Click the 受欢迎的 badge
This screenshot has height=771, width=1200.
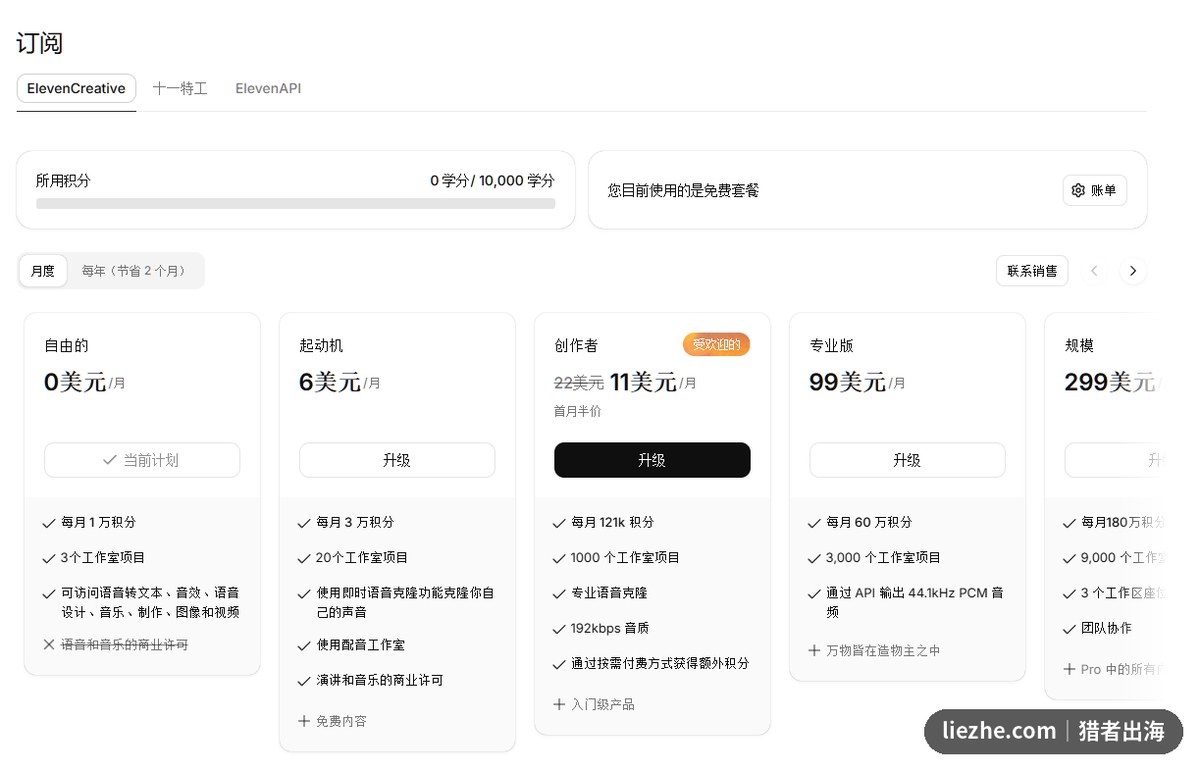click(716, 345)
